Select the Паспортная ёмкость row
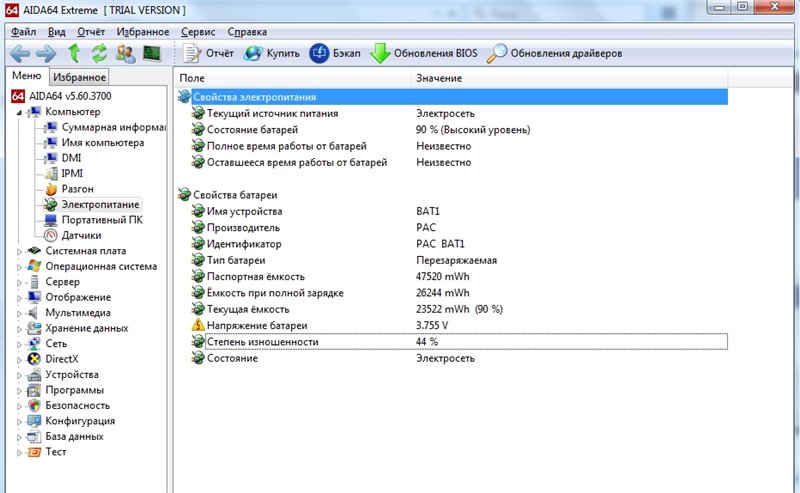 pyautogui.click(x=459, y=277)
